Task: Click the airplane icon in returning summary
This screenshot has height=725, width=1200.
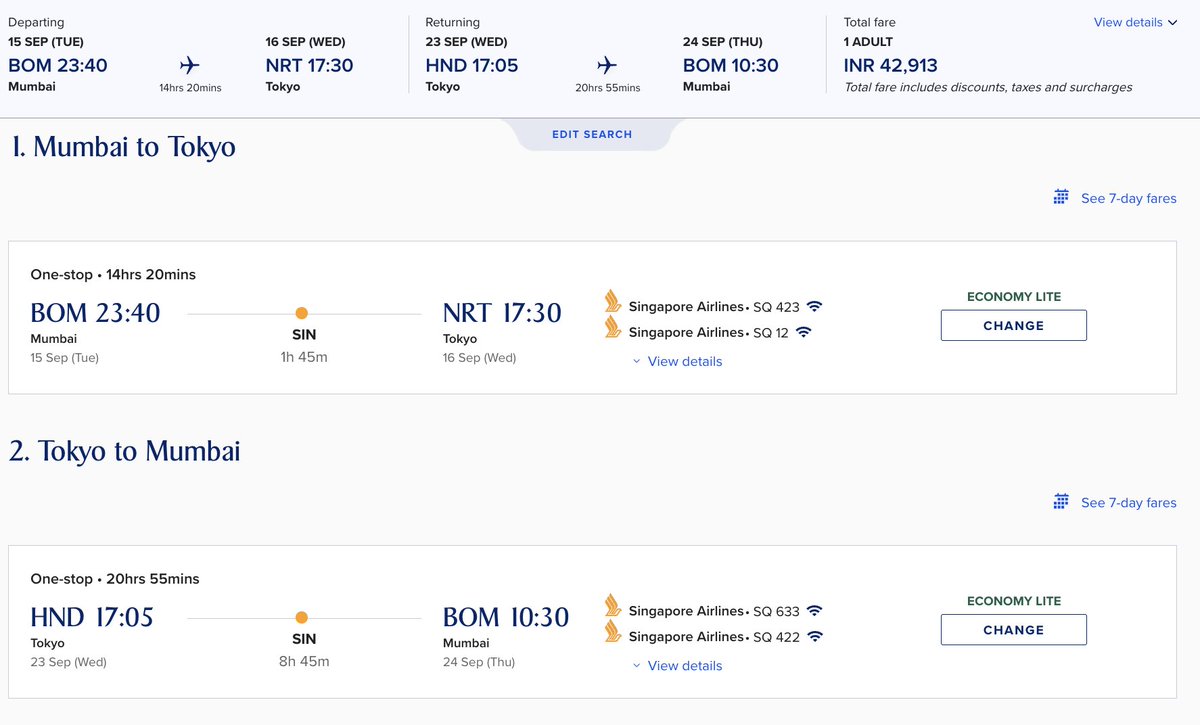Action: click(607, 66)
